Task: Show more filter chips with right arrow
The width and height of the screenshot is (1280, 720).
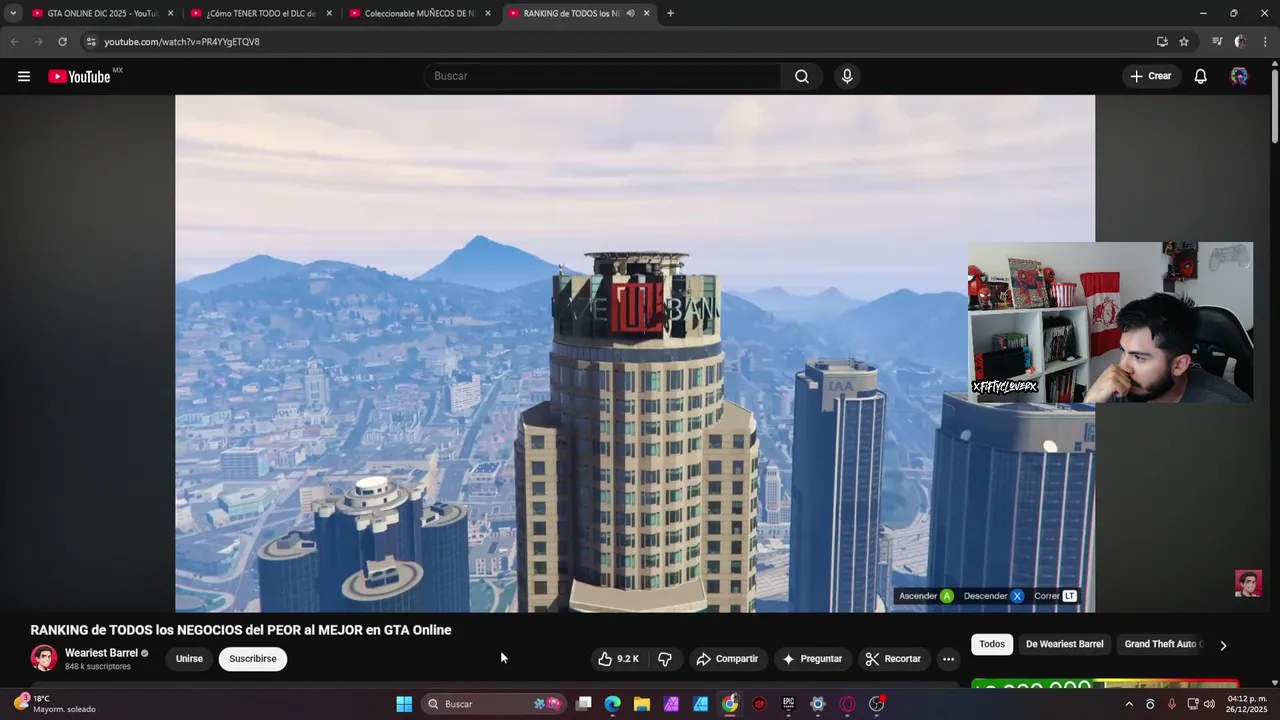Action: (1223, 645)
